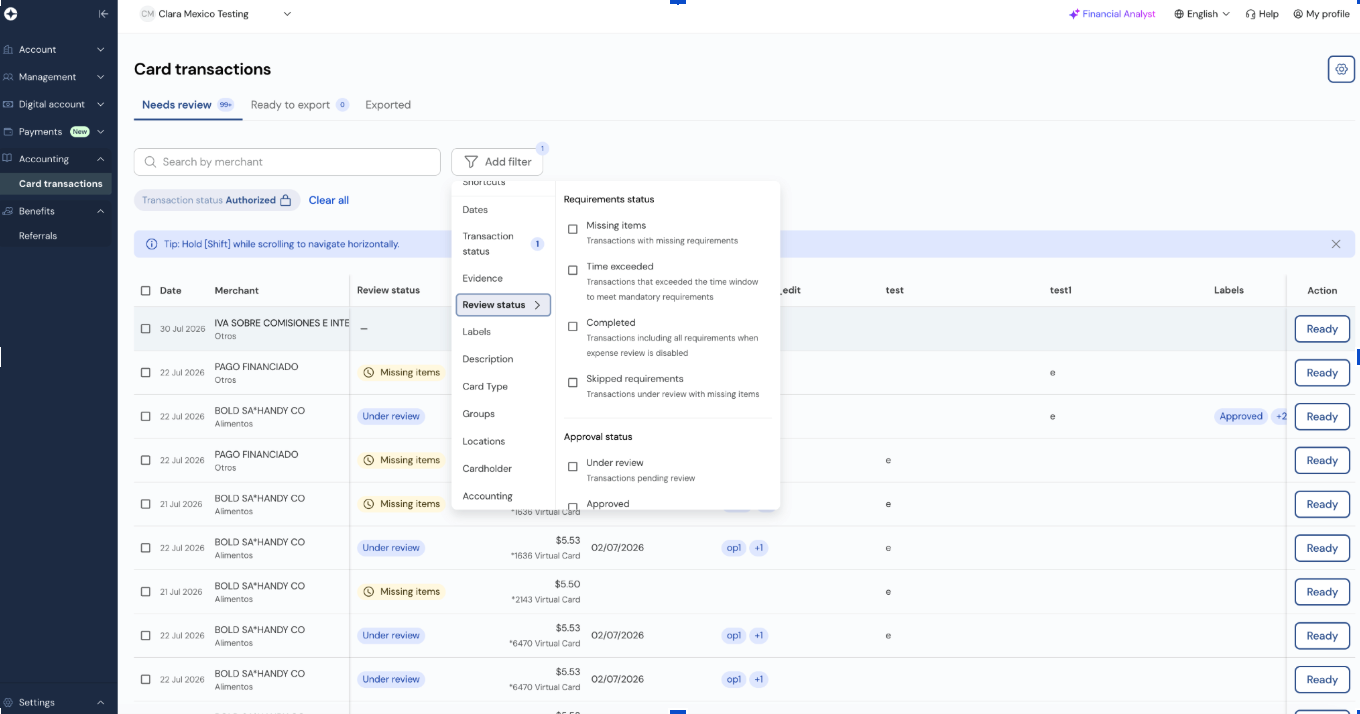
Task: Check the Skipped requirements checkbox
Action: coord(573,382)
